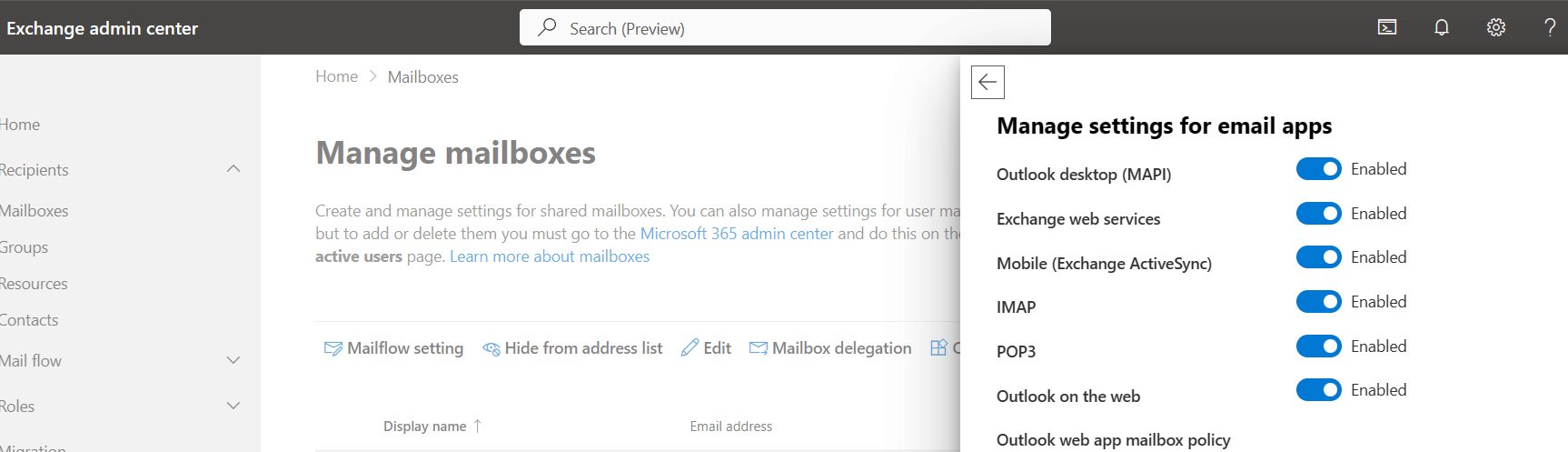Screen dimensions: 1568x452
Task: Click Enabled label next to POP3
Action: click(1378, 347)
